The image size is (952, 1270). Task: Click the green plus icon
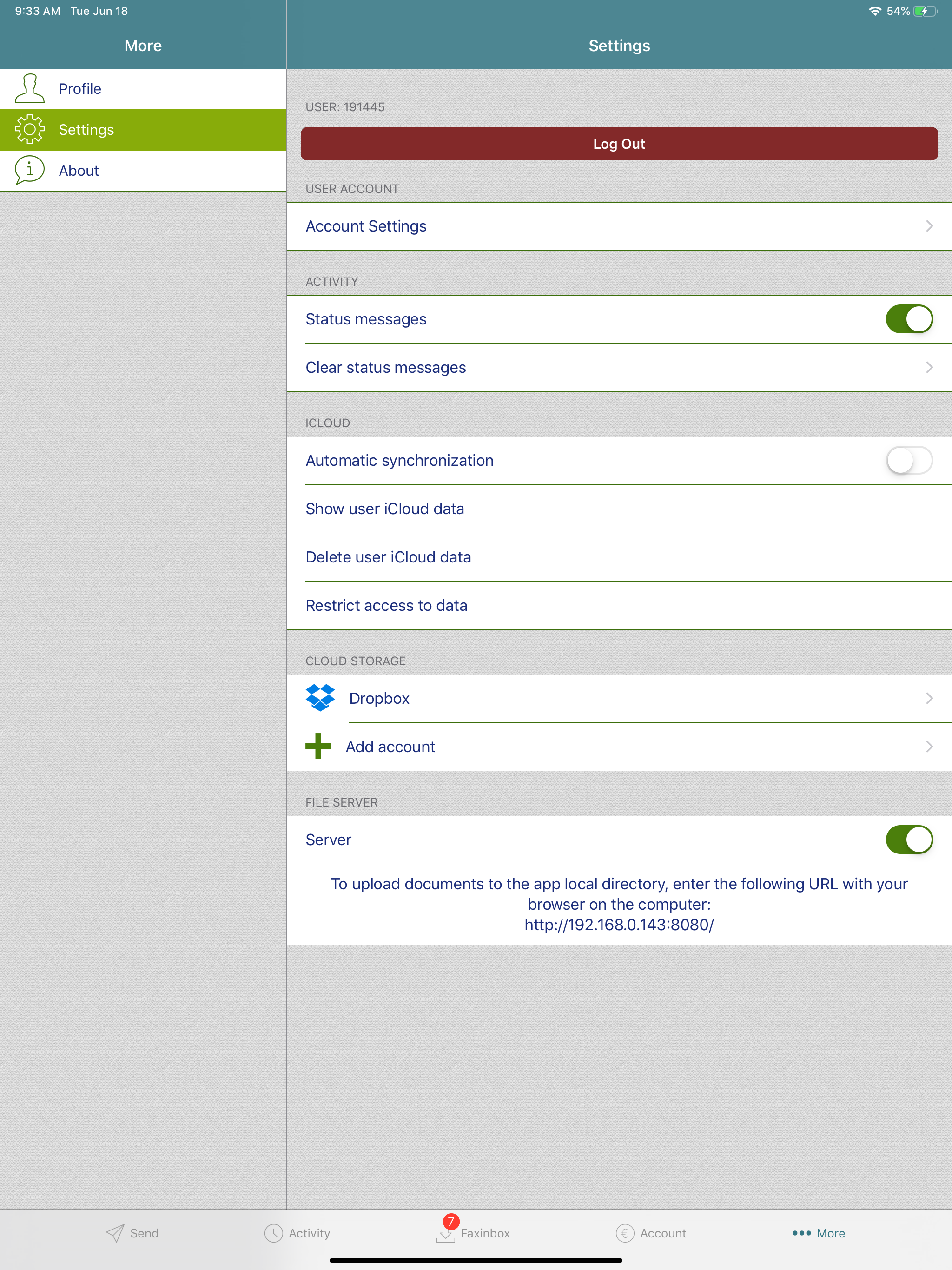click(318, 747)
